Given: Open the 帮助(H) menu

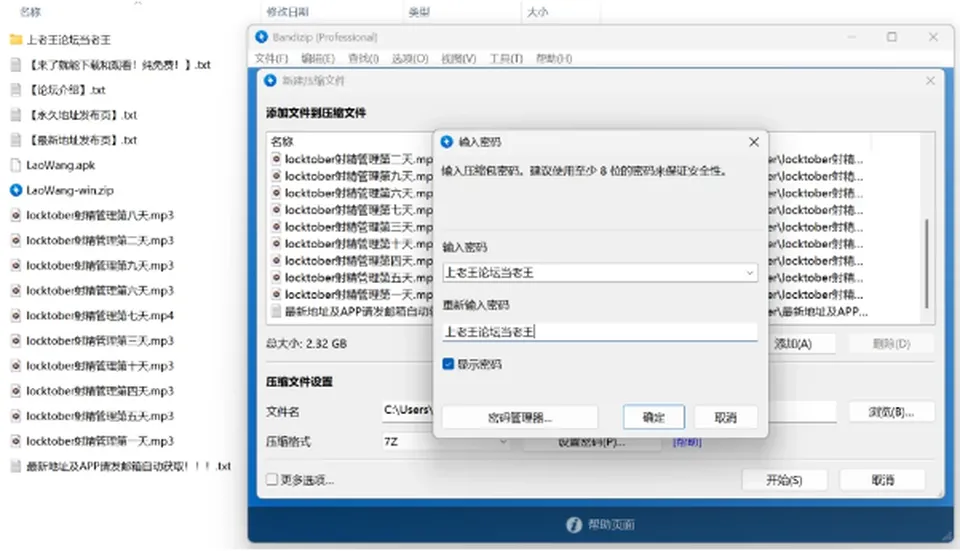Looking at the screenshot, I should [553, 59].
